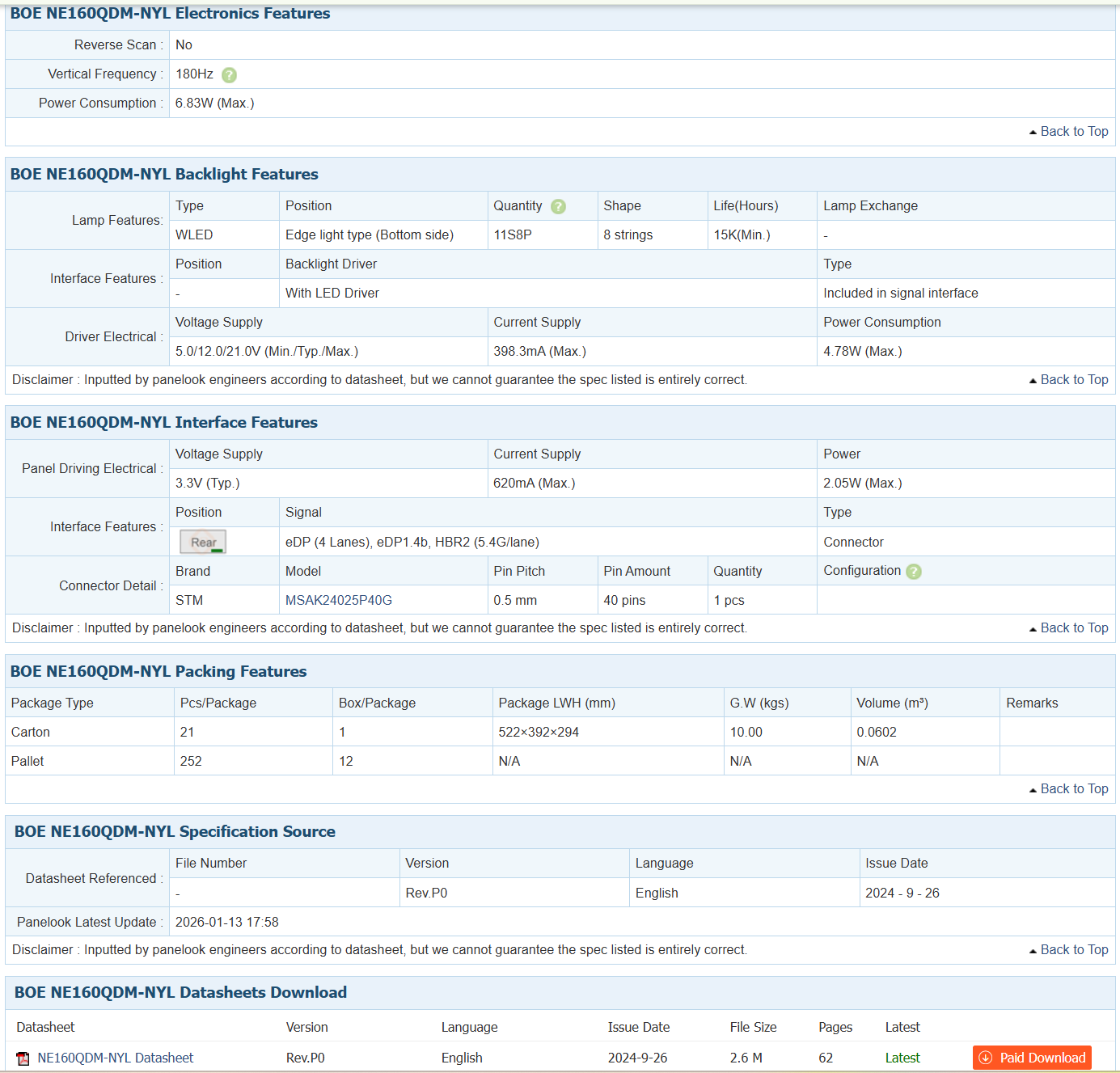Click the 0.5 mm pin pitch value
Image resolution: width=1120 pixels, height=1073 pixels.
(515, 600)
